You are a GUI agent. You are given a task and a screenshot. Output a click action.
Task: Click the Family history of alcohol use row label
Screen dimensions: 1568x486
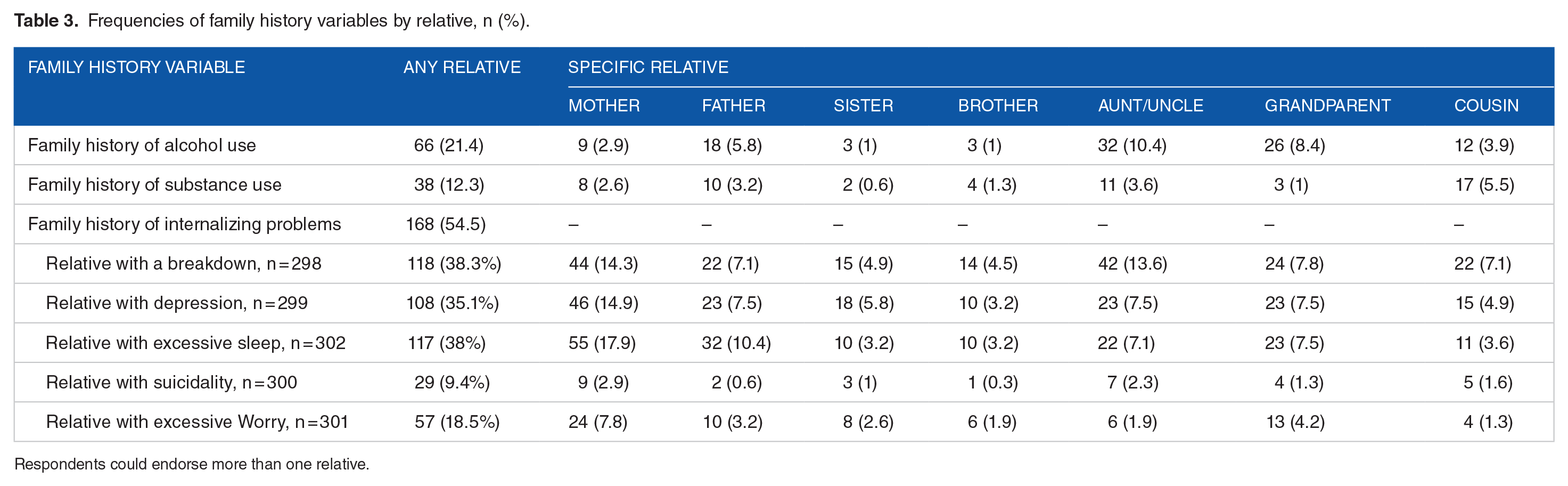(x=142, y=145)
